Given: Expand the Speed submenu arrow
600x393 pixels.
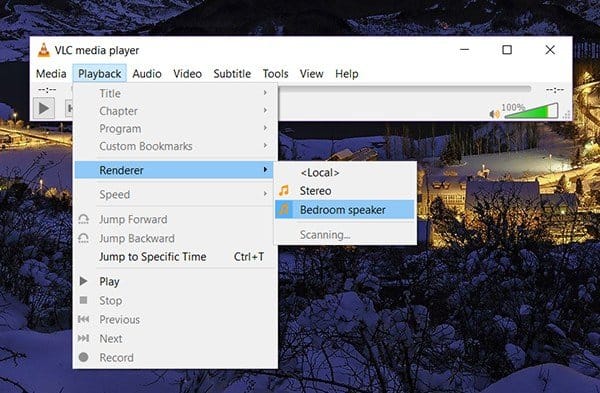Looking at the screenshot, I should pyautogui.click(x=265, y=194).
